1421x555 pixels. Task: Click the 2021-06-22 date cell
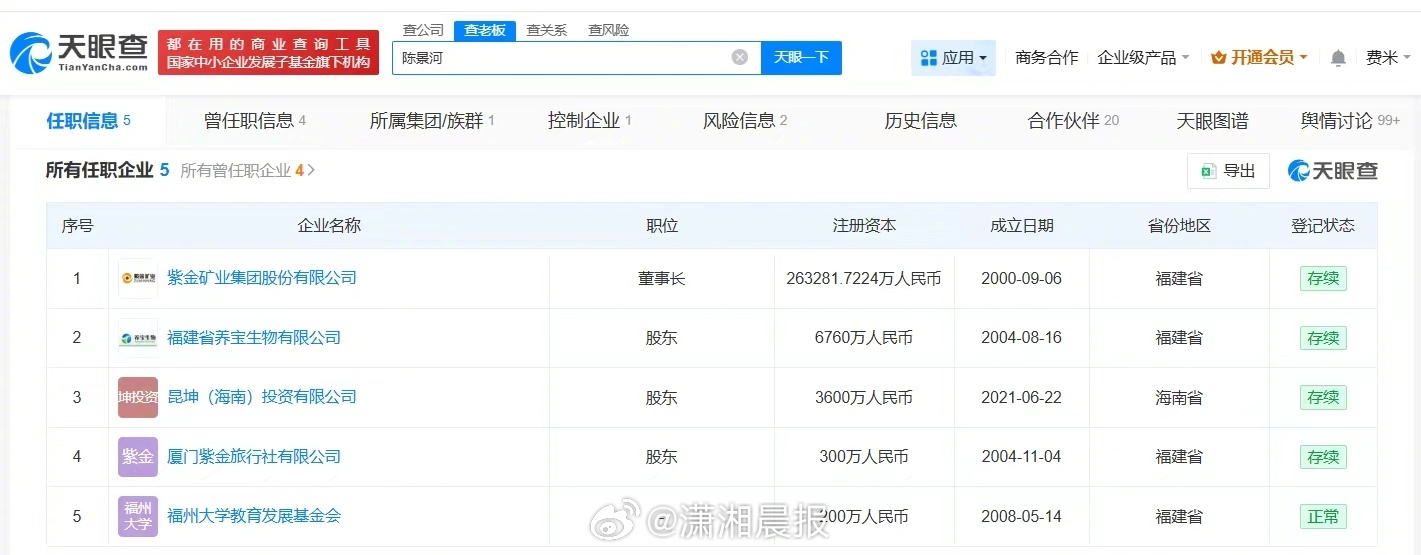[x=1021, y=398]
